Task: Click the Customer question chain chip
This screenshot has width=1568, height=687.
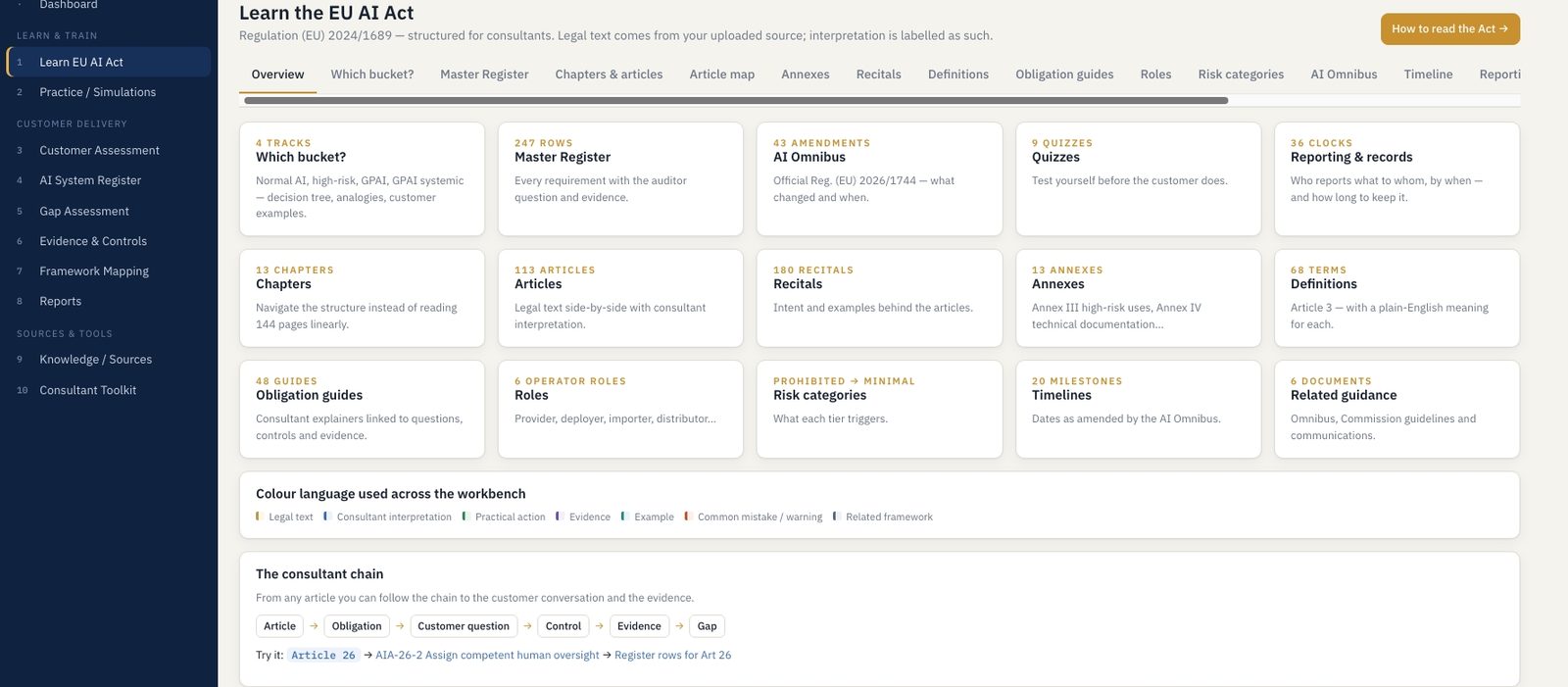Action: (x=464, y=626)
